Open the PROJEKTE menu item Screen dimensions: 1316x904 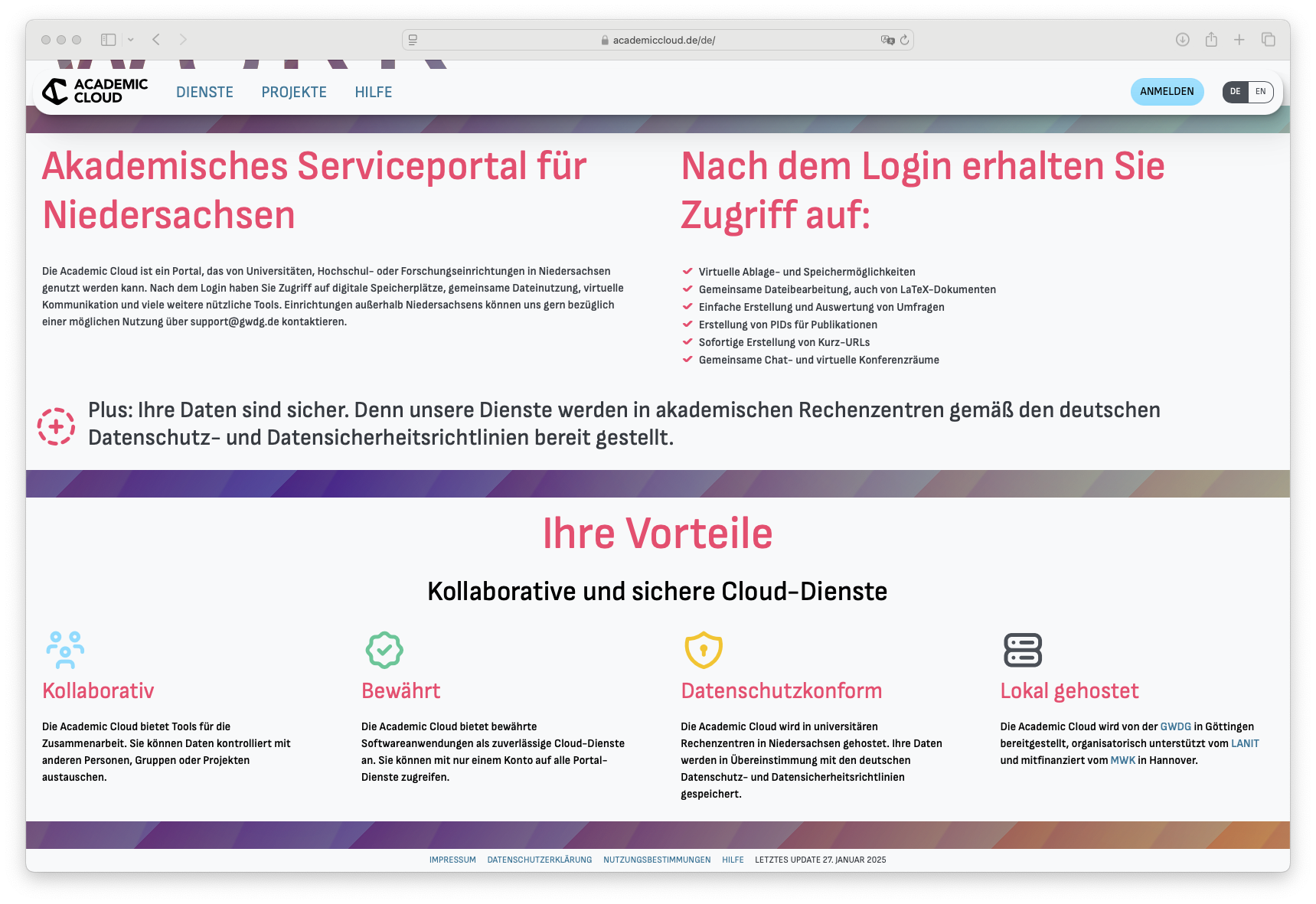pos(294,92)
